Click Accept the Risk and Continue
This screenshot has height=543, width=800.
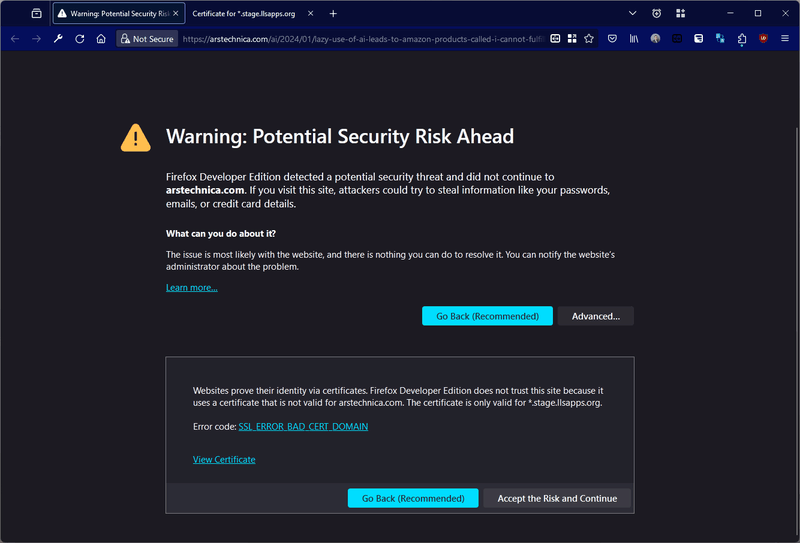tap(557, 498)
